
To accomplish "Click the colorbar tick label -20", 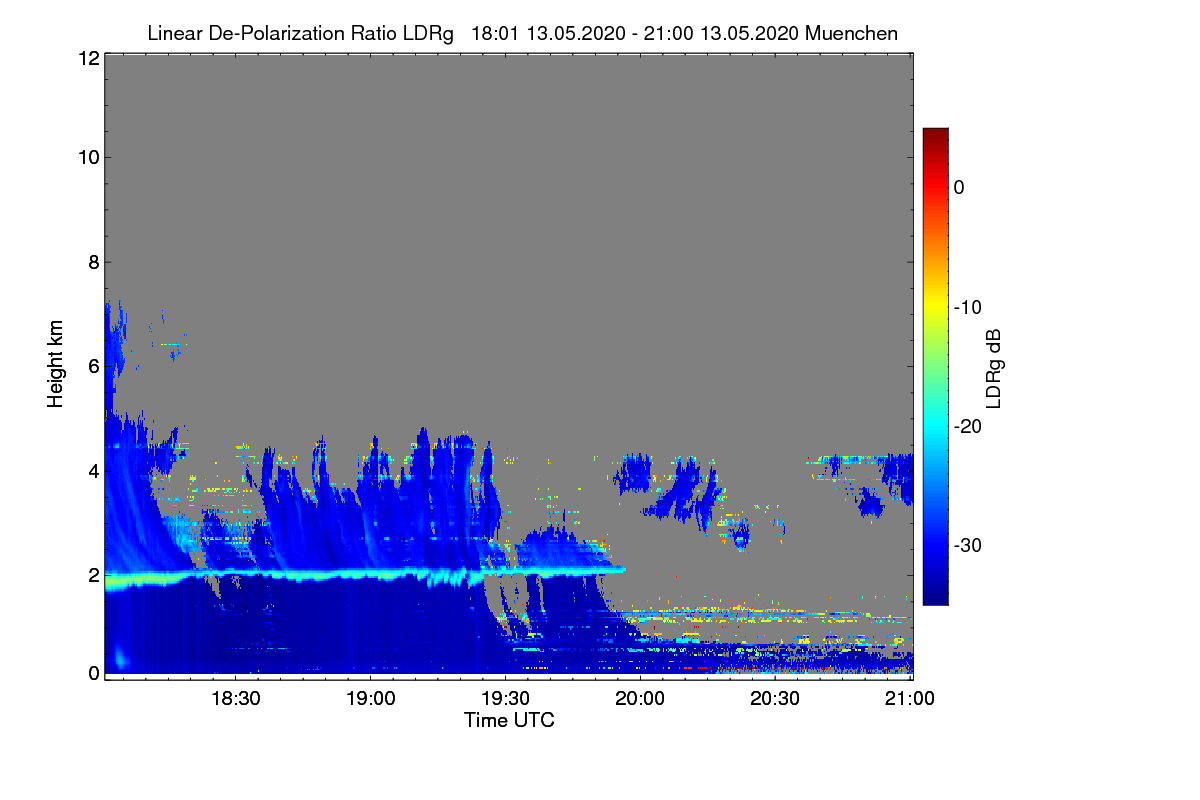I will 969,426.
